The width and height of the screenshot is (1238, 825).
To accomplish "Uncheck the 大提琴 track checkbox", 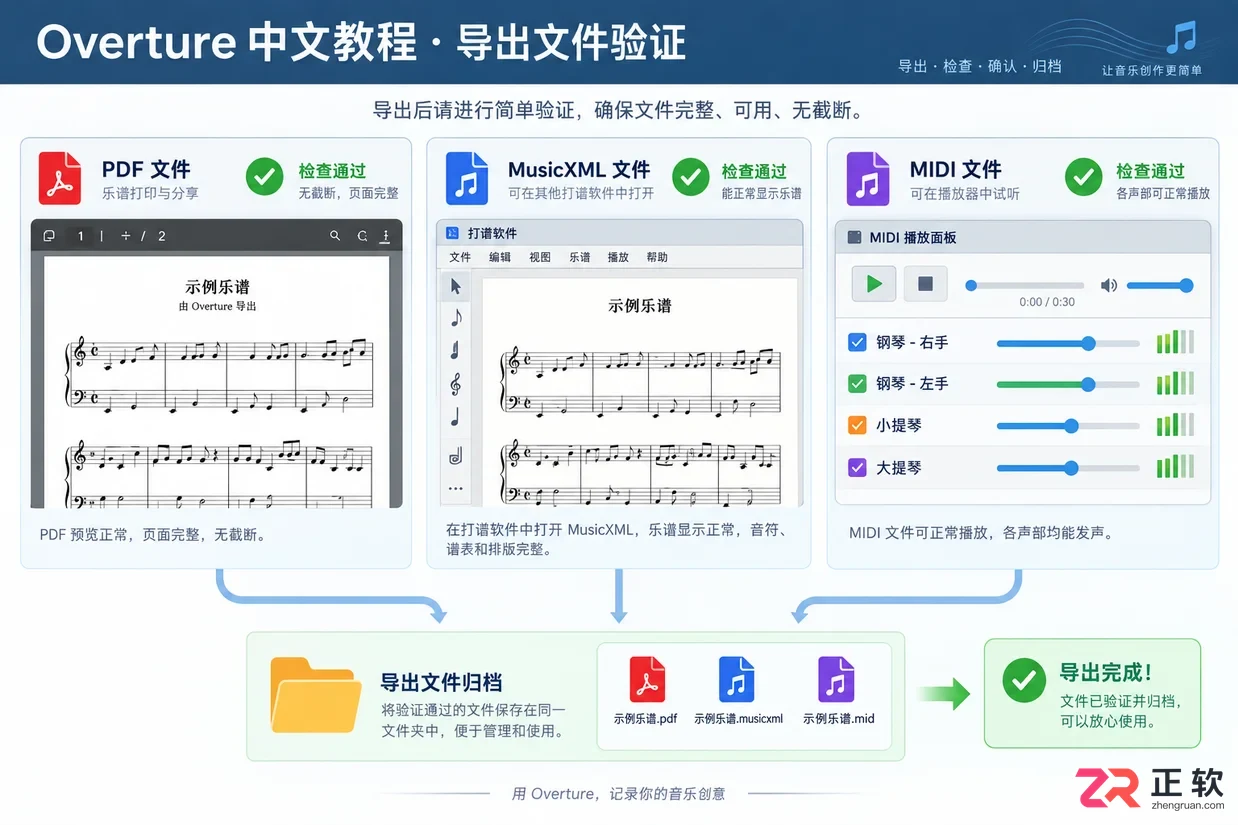I will click(x=857, y=467).
